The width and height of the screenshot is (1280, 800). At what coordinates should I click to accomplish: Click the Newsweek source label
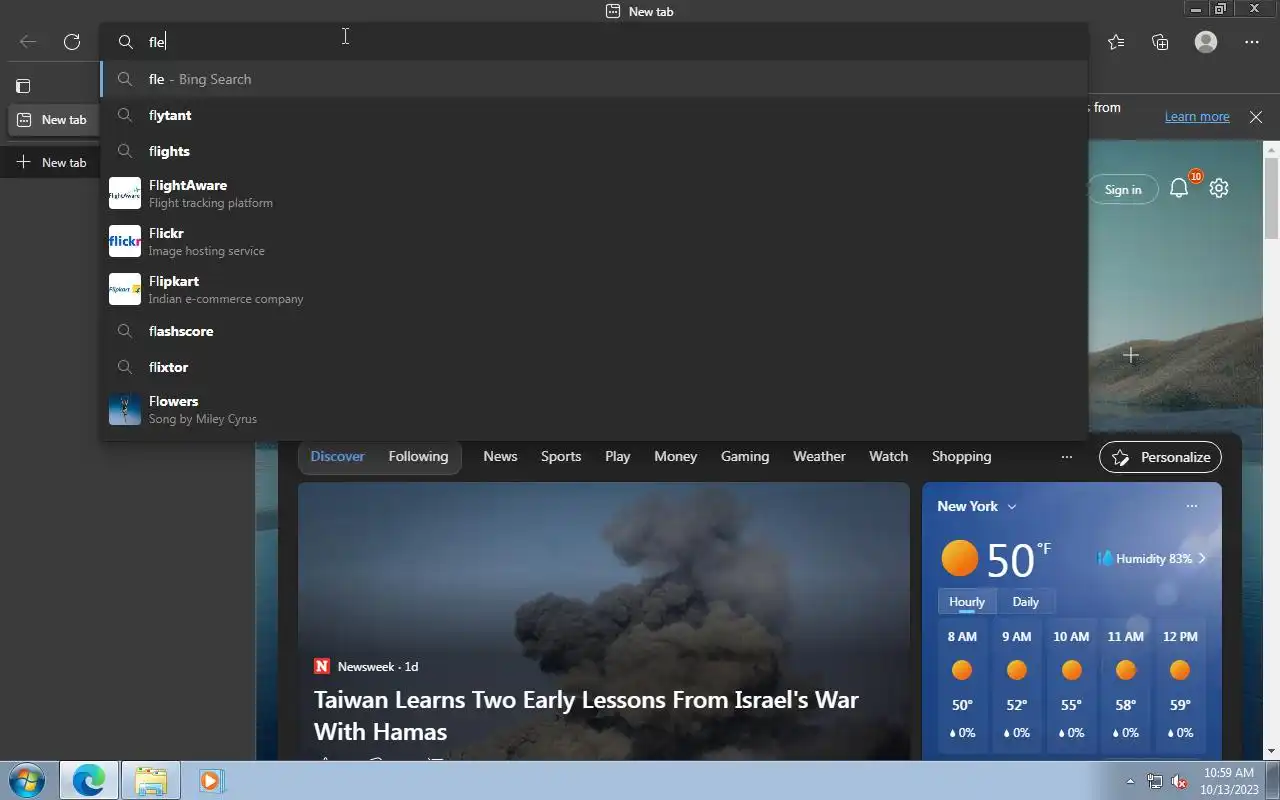click(366, 666)
